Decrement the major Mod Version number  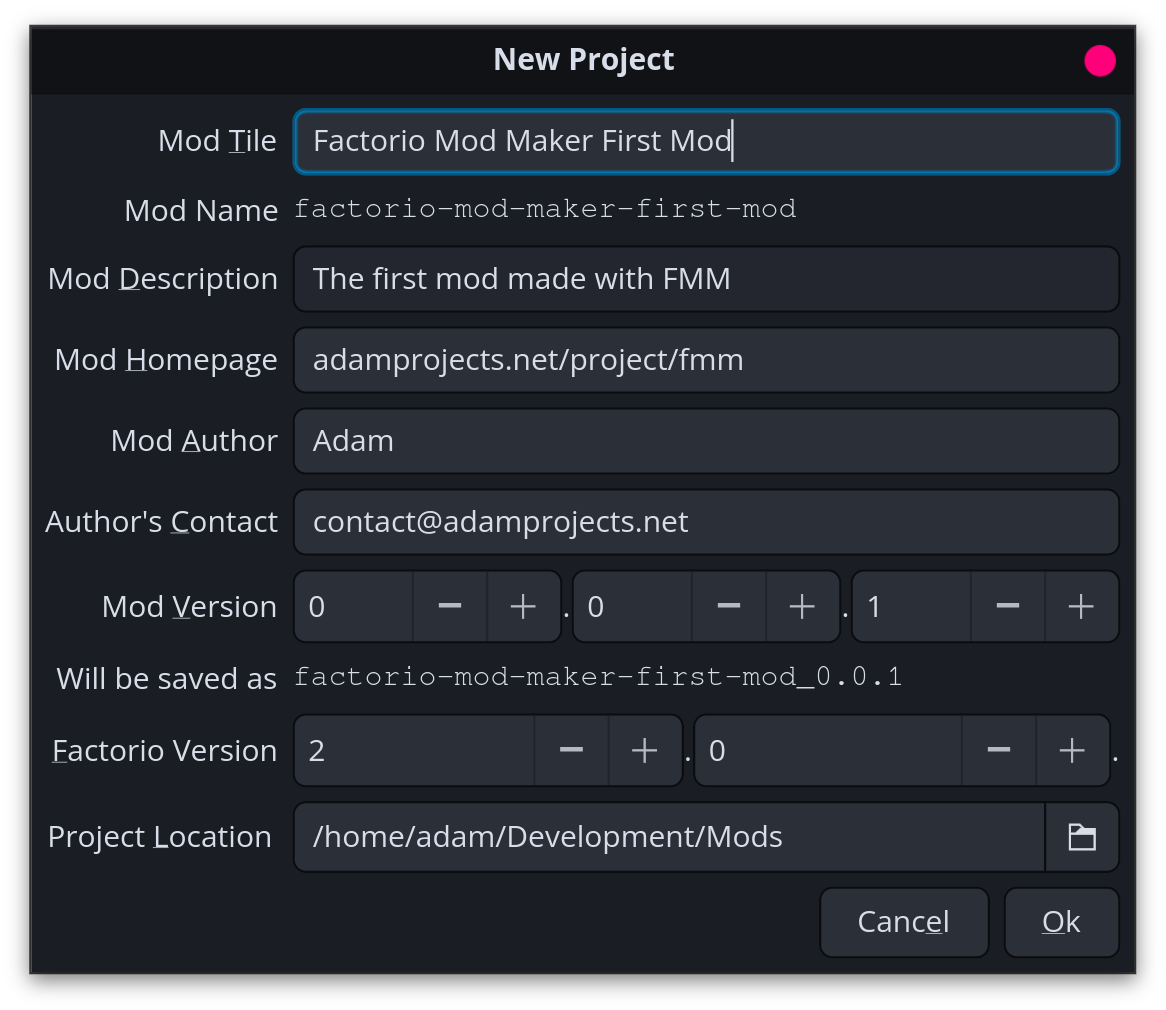pos(449,606)
